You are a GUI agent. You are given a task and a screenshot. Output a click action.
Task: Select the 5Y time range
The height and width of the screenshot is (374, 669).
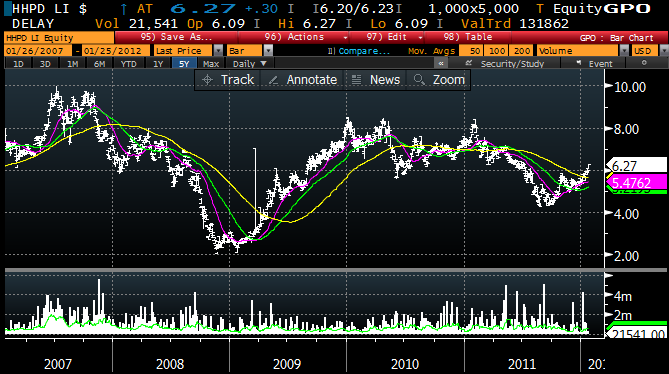point(184,64)
